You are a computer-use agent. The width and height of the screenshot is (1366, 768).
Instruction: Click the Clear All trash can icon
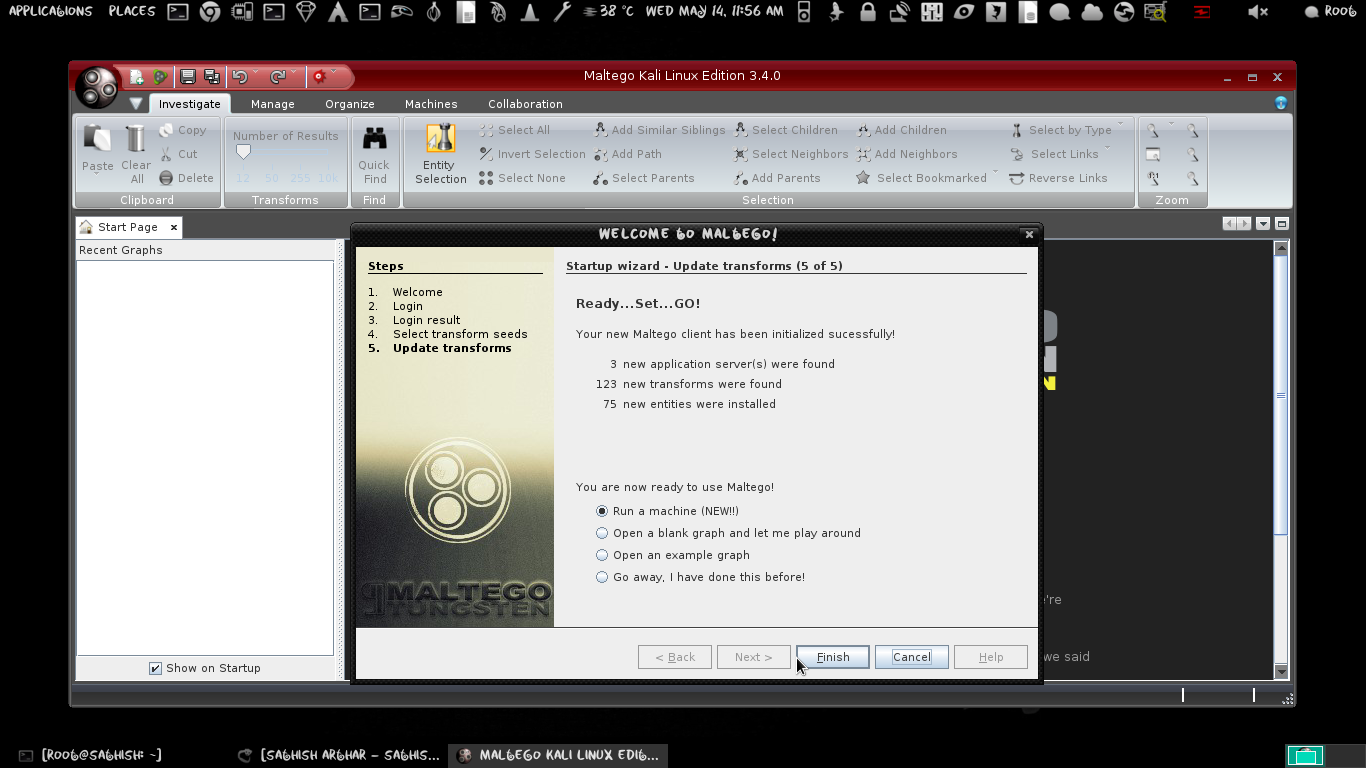(x=136, y=138)
